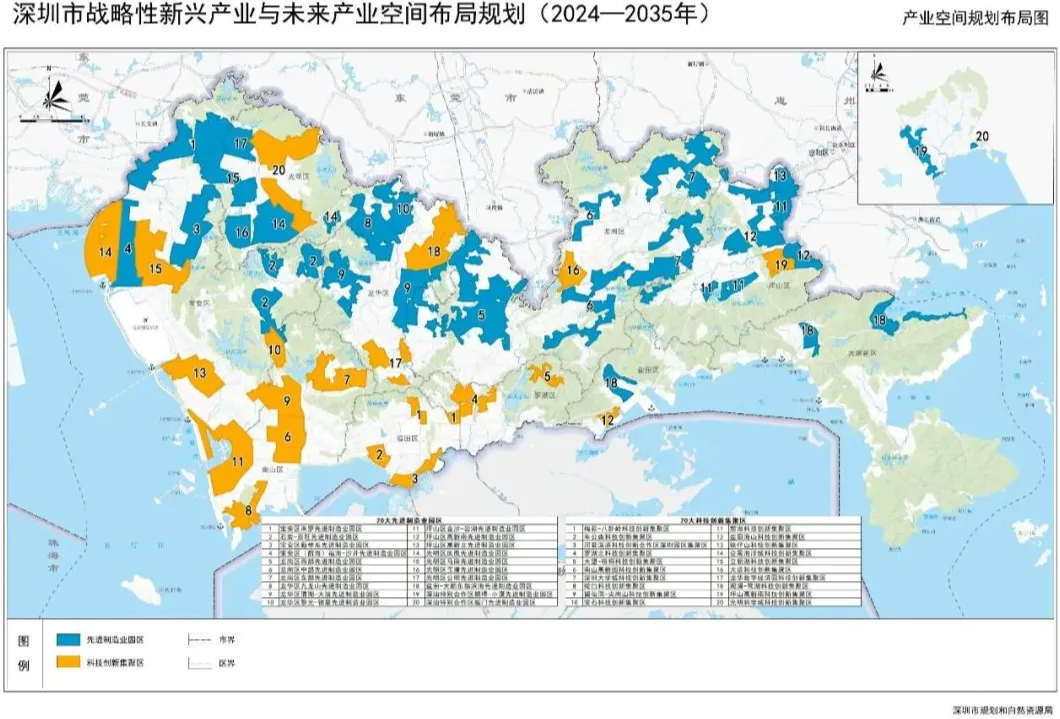Click the 市界 legend label
Screen dimensions: 1060x719
pyautogui.click(x=226, y=639)
